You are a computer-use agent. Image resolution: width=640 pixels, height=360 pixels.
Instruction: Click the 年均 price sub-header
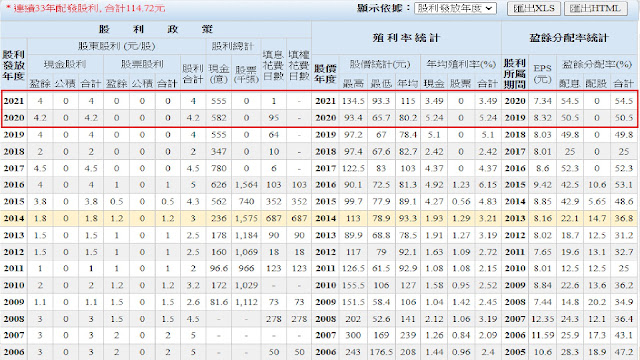click(407, 84)
